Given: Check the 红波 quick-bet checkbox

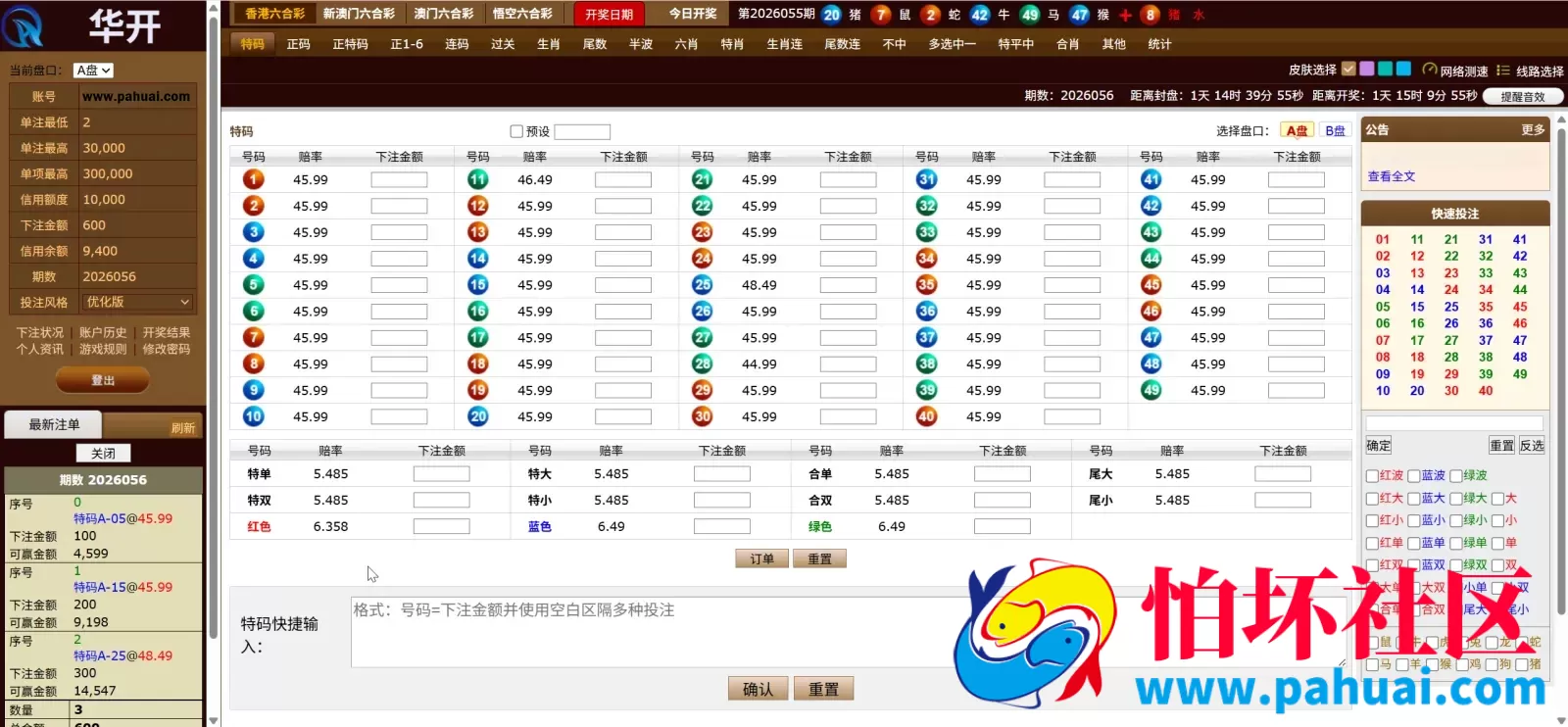Looking at the screenshot, I should click(x=1372, y=476).
